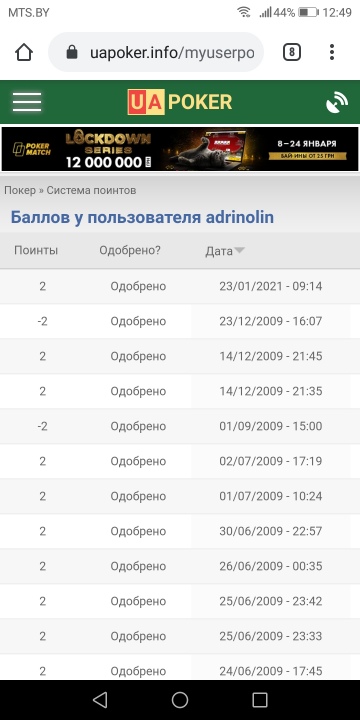Sort table by Поинты column header

36,251
